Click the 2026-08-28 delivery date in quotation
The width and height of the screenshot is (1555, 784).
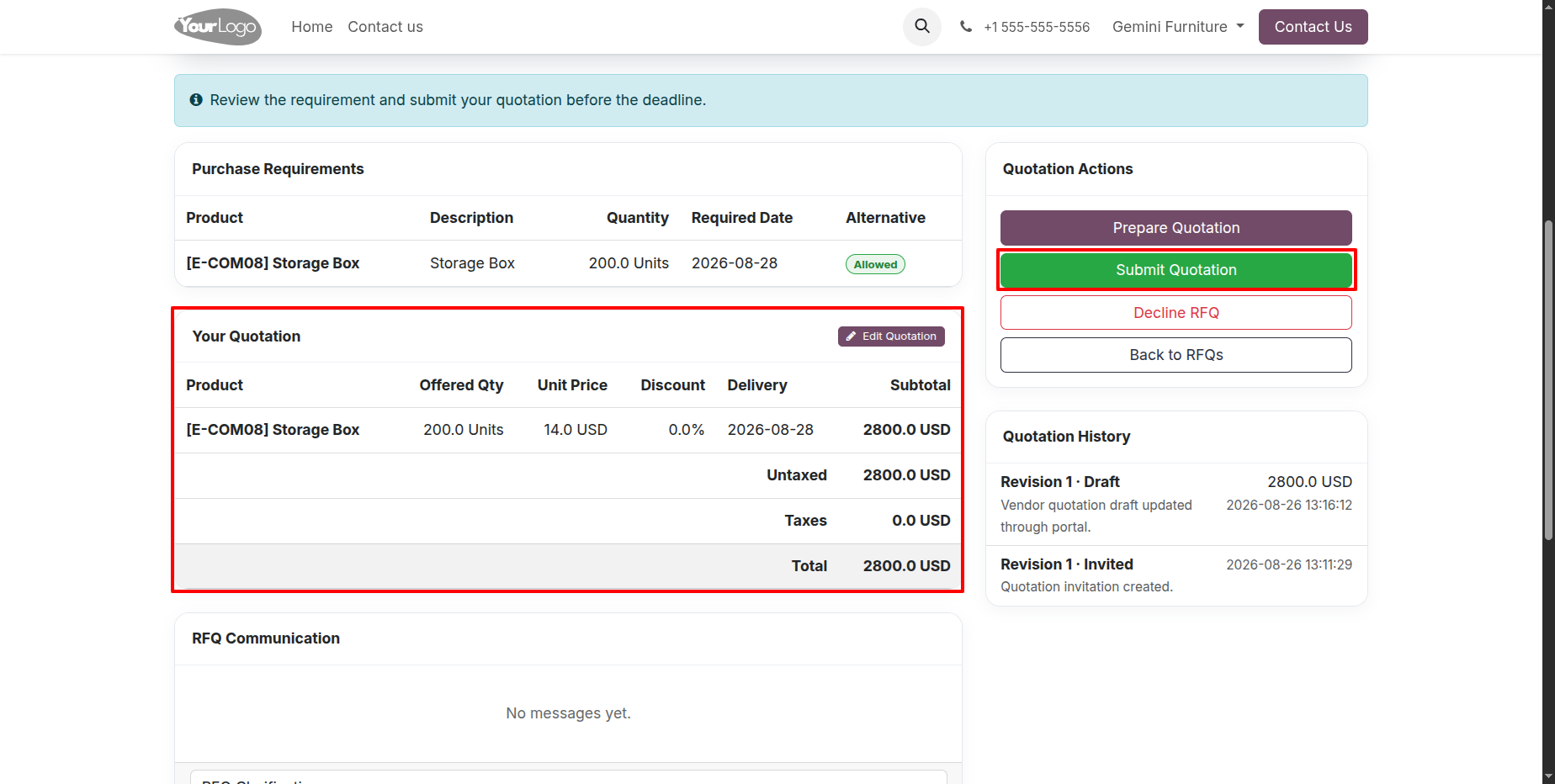770,430
